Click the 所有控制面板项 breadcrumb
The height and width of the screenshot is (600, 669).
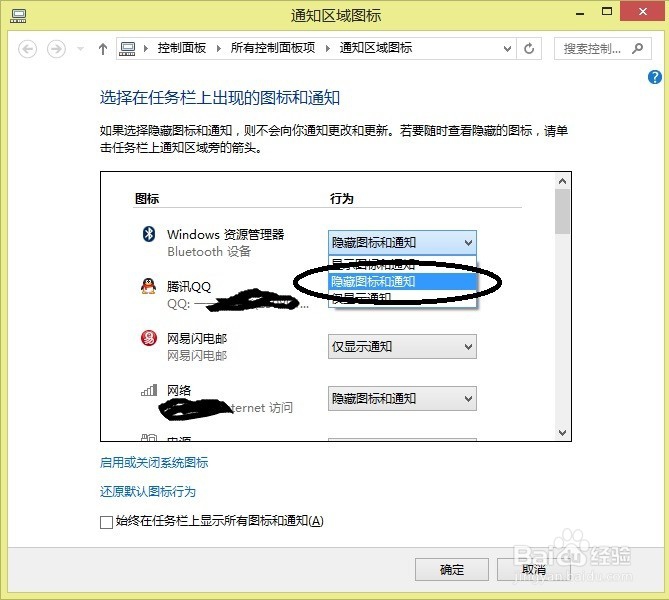pyautogui.click(x=273, y=48)
